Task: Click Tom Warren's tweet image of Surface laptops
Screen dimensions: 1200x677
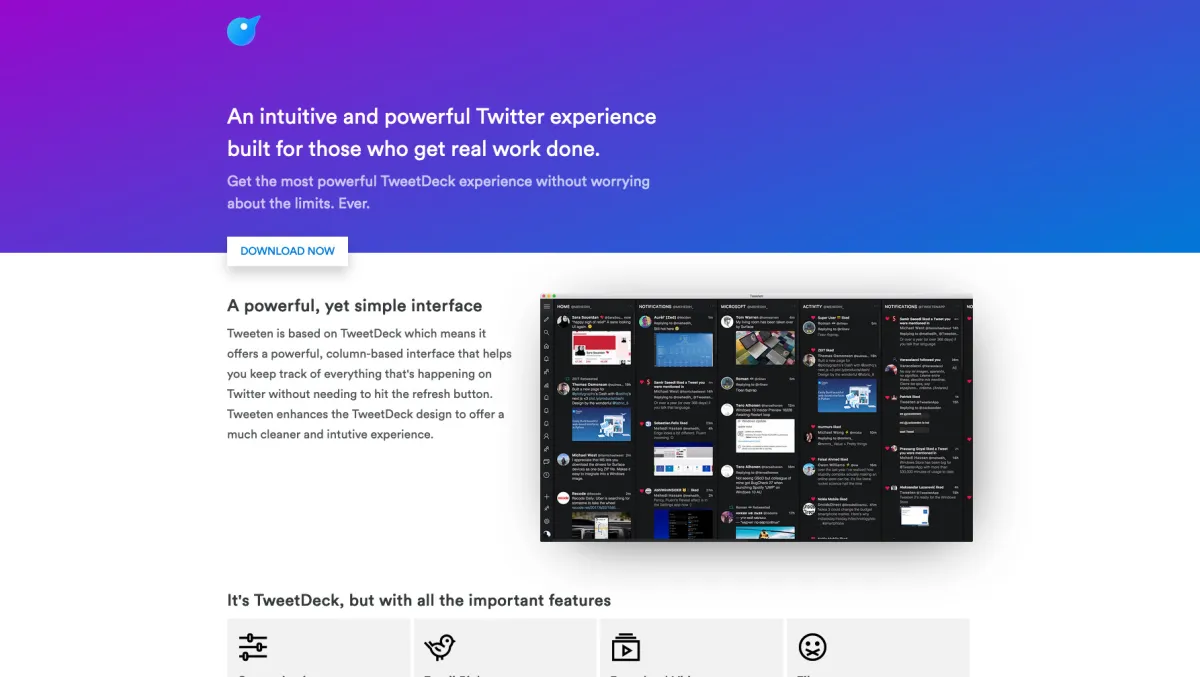Action: pos(765,347)
